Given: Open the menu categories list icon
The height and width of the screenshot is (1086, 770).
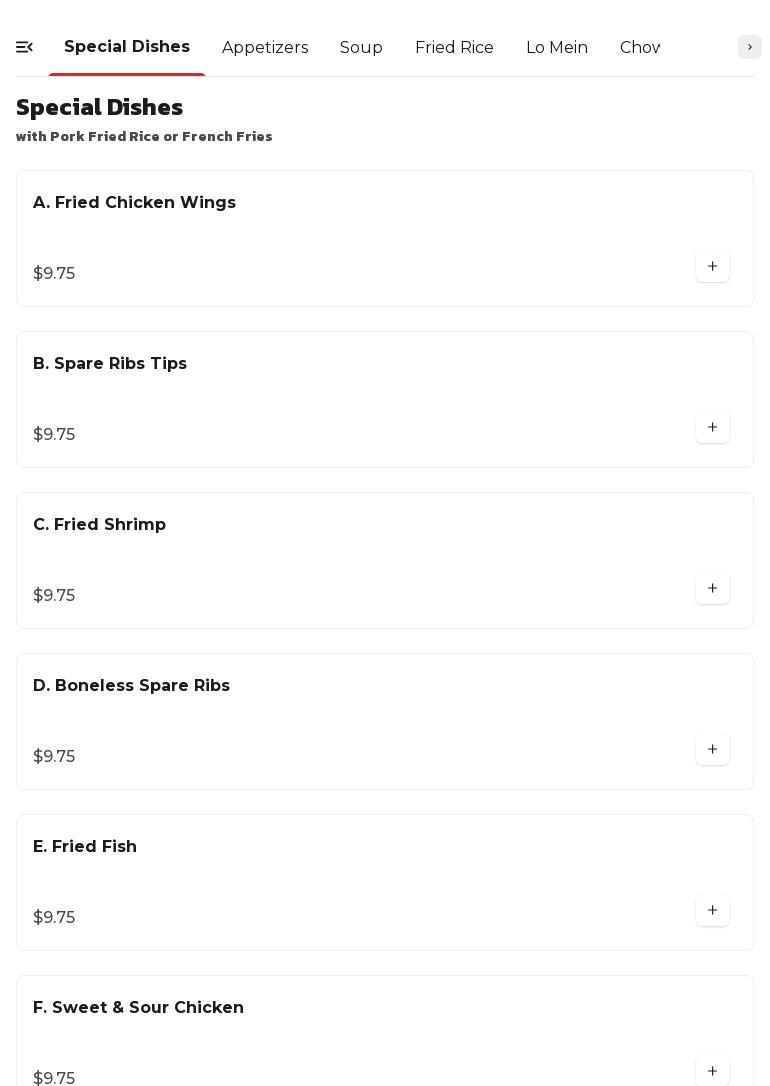Looking at the screenshot, I should click(x=25, y=47).
